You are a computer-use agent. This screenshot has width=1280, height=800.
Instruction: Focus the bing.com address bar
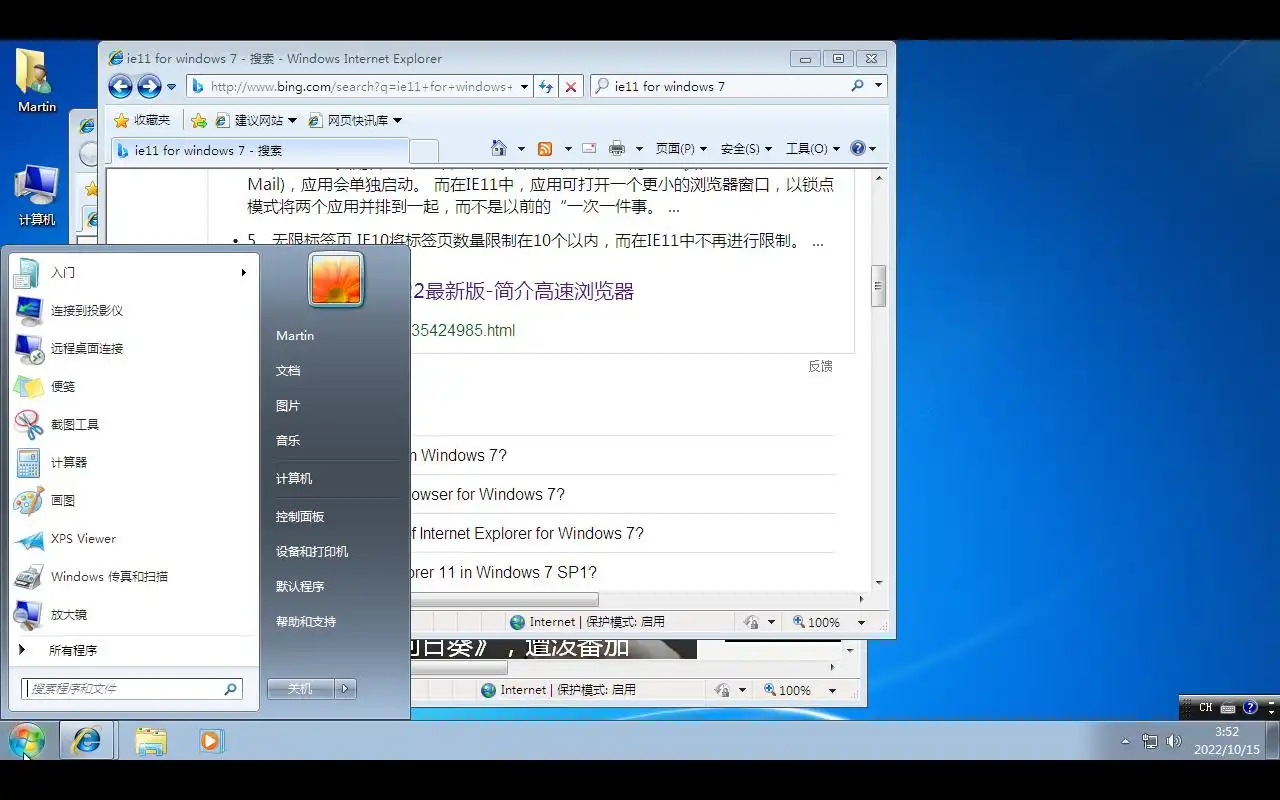358,86
